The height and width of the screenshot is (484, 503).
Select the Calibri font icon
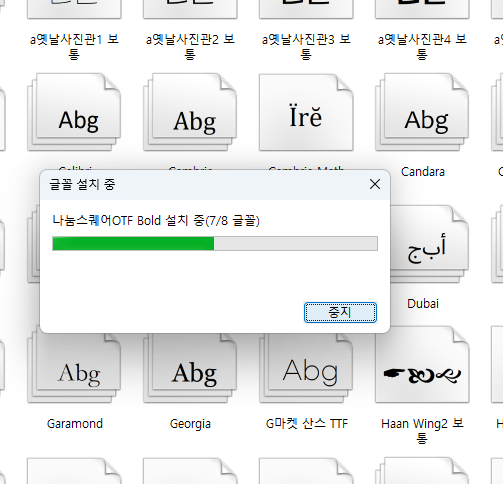pyautogui.click(x=74, y=112)
